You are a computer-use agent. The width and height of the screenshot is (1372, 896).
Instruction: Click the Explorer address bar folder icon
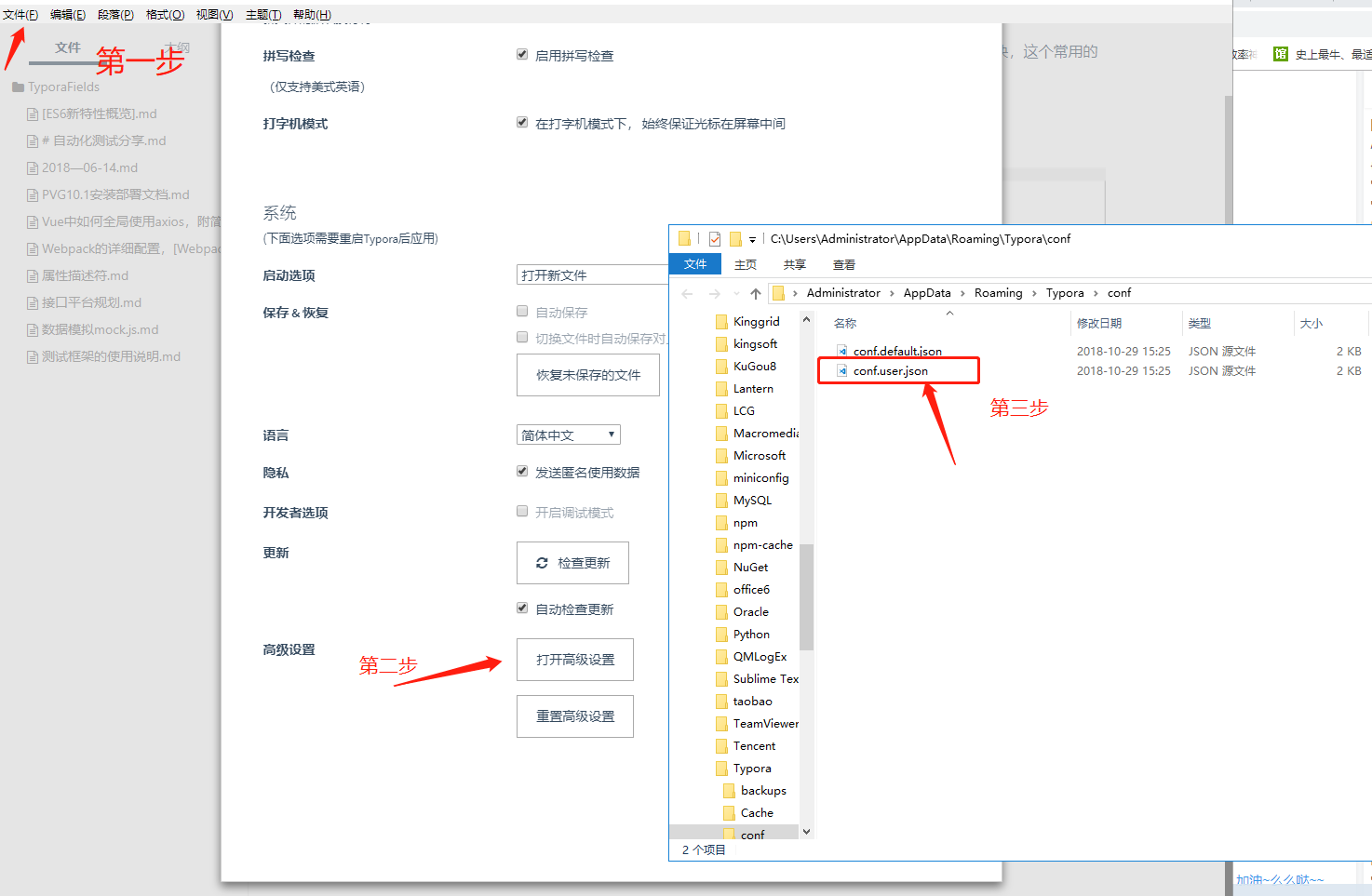point(779,293)
